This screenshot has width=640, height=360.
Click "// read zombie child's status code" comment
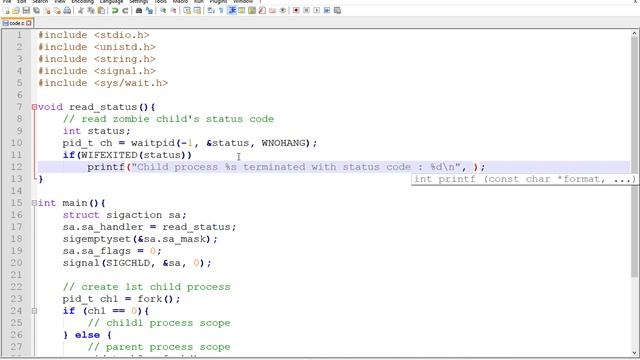[x=168, y=119]
